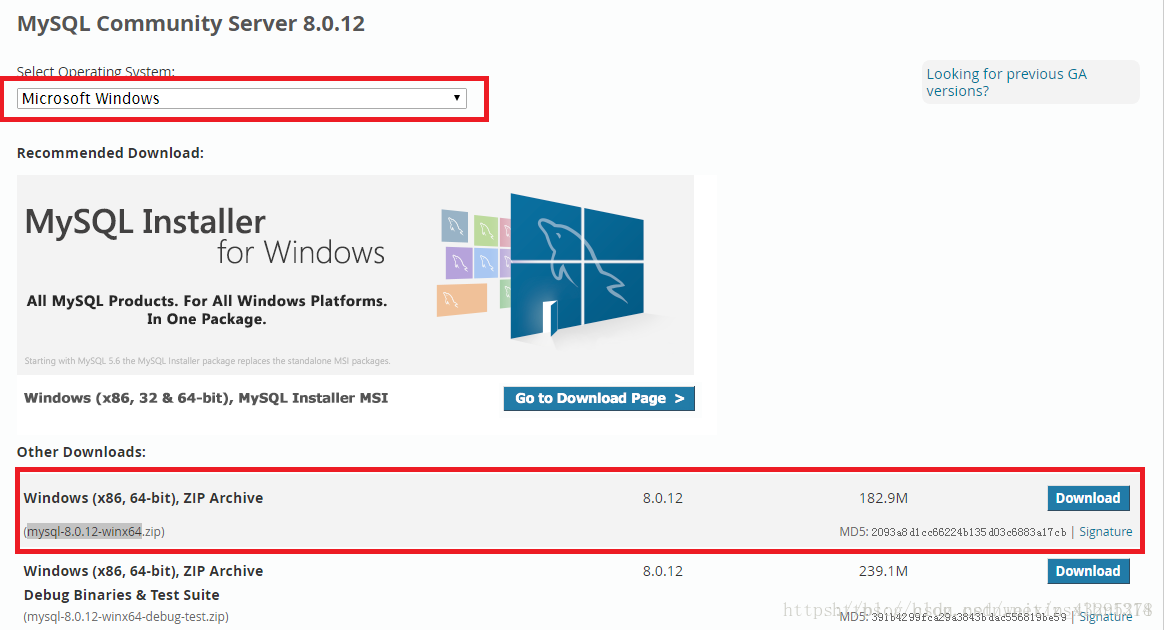The height and width of the screenshot is (630, 1164).
Task: Click the Windows dolphin logo graphic
Action: tap(575, 267)
